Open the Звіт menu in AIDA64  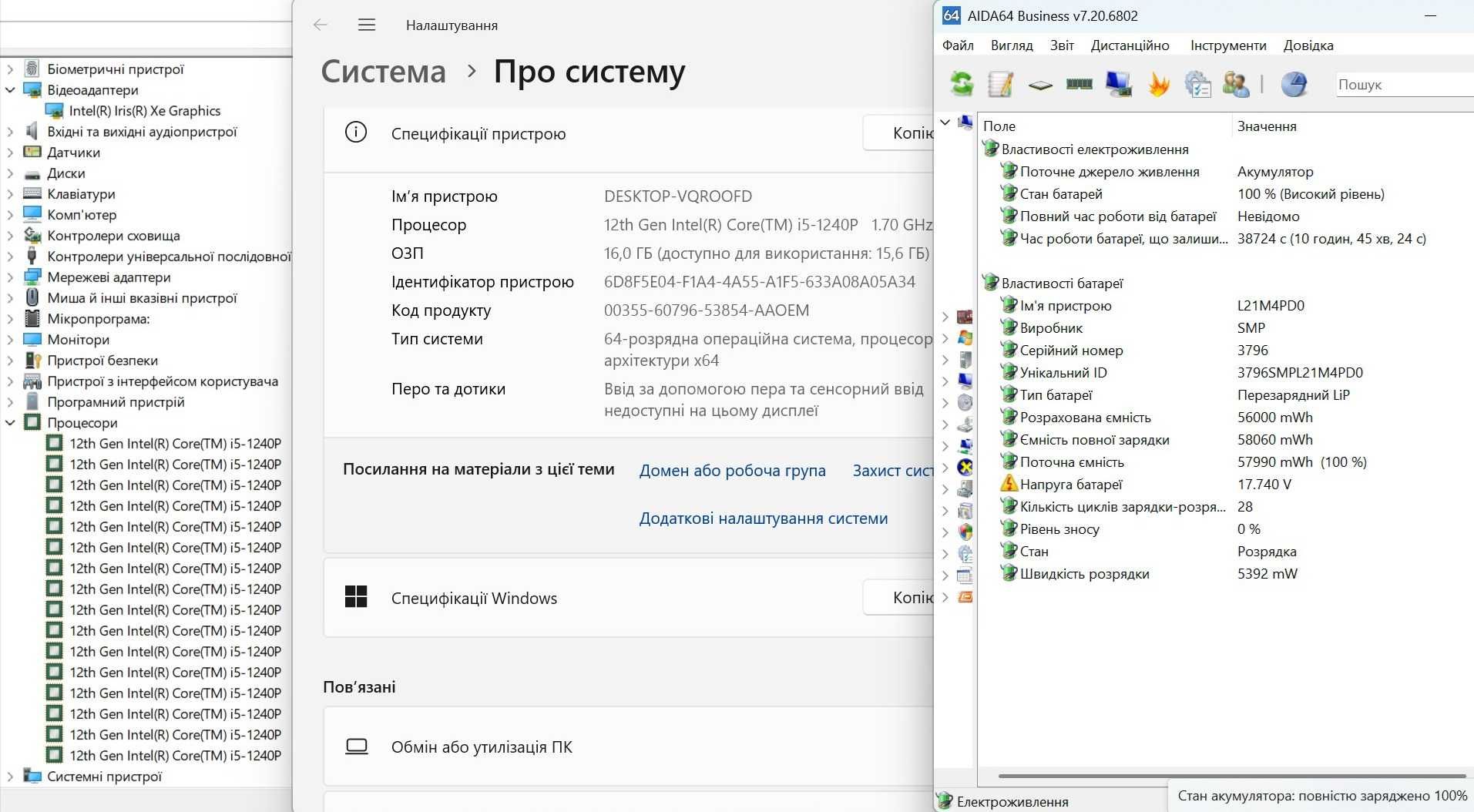(1062, 45)
